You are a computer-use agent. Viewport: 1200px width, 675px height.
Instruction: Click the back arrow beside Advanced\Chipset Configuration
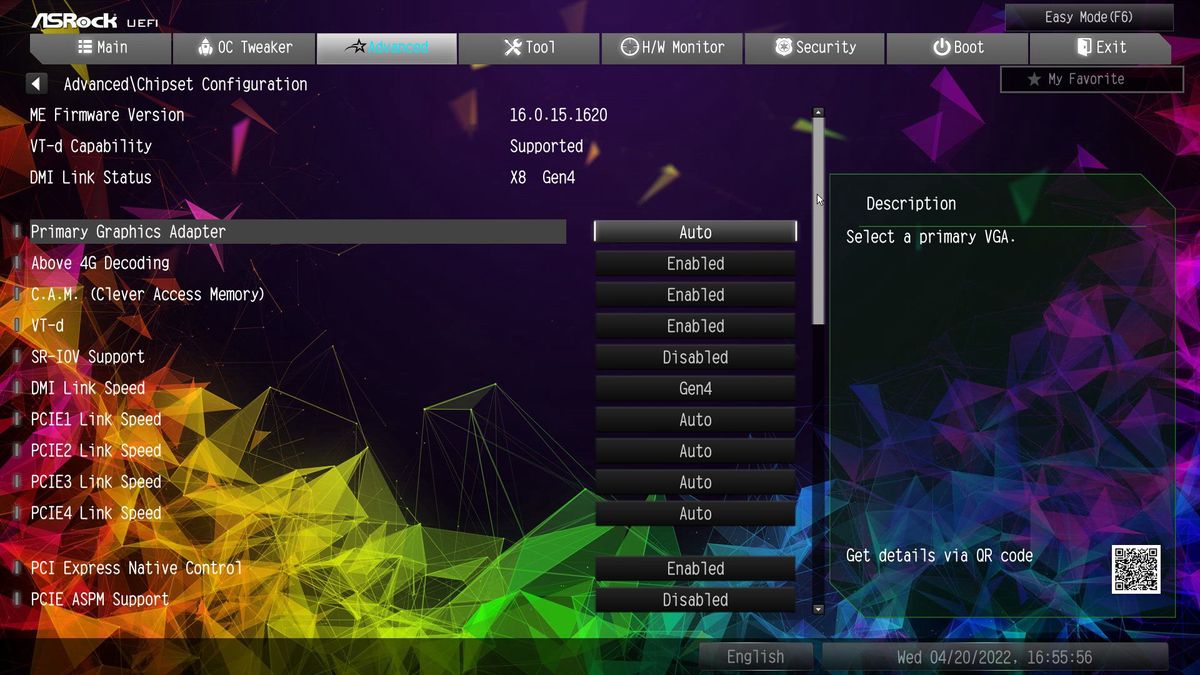click(37, 84)
